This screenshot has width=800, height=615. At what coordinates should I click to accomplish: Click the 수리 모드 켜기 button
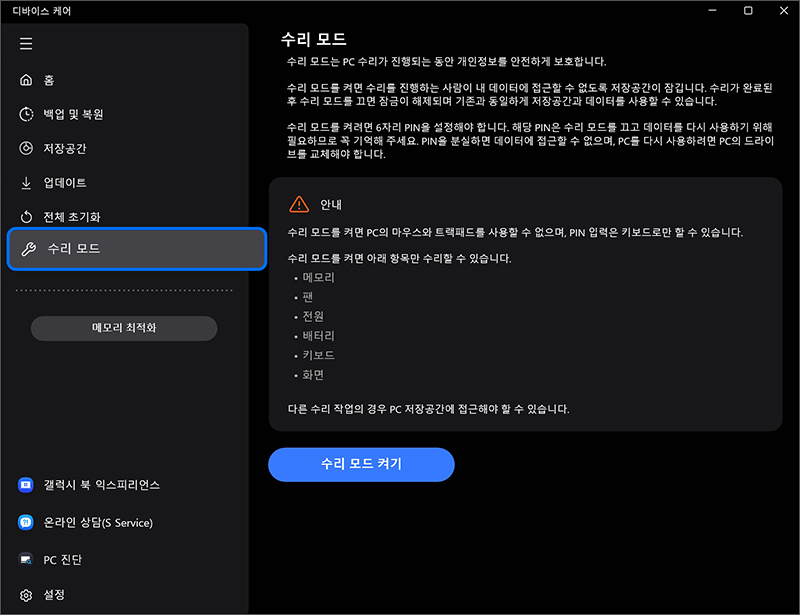[361, 464]
